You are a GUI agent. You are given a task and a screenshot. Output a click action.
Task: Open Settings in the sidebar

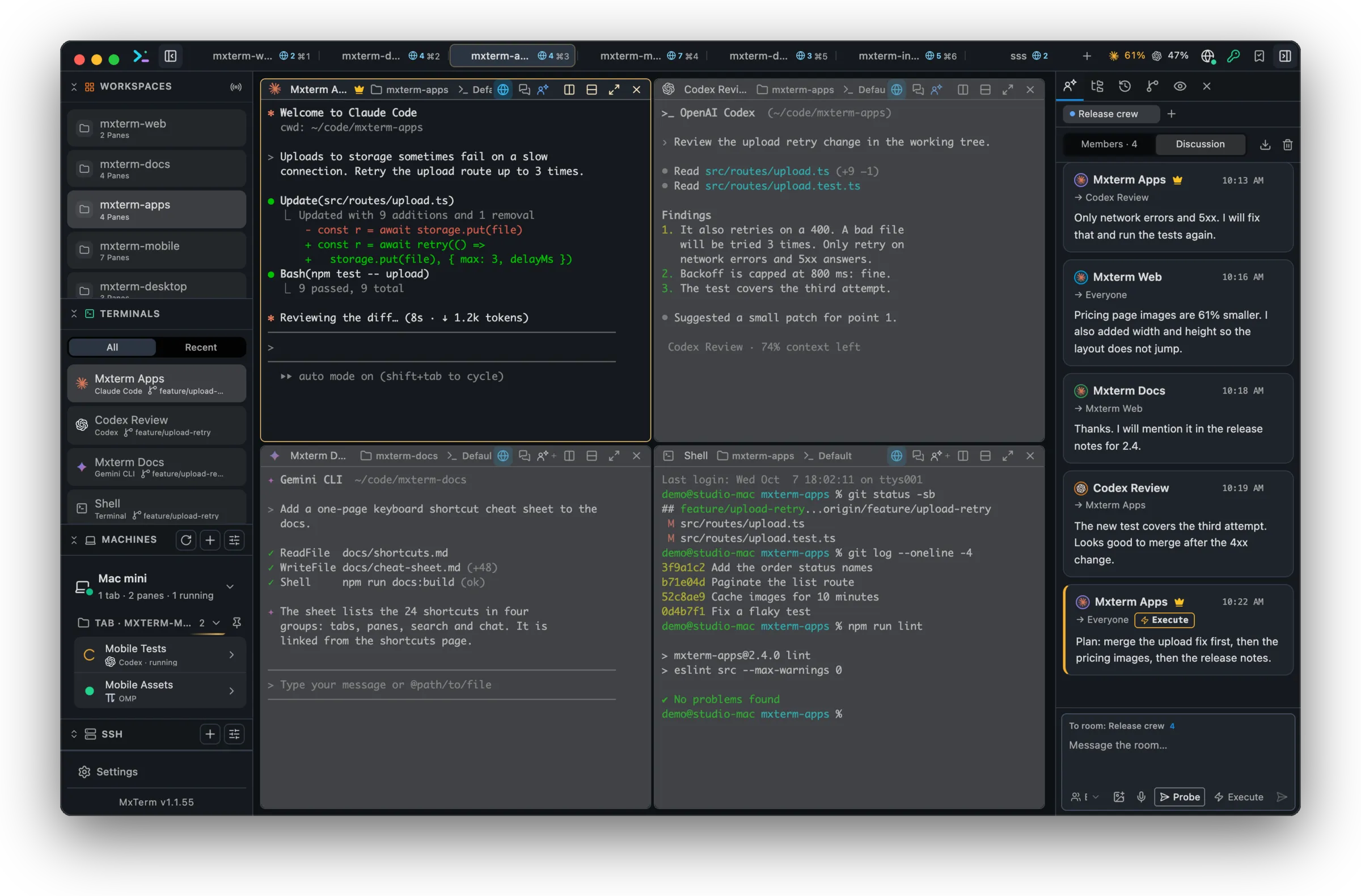tap(117, 771)
